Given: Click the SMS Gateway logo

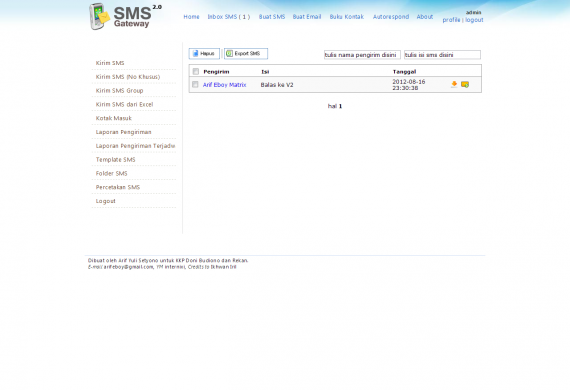Looking at the screenshot, I should click(x=125, y=16).
